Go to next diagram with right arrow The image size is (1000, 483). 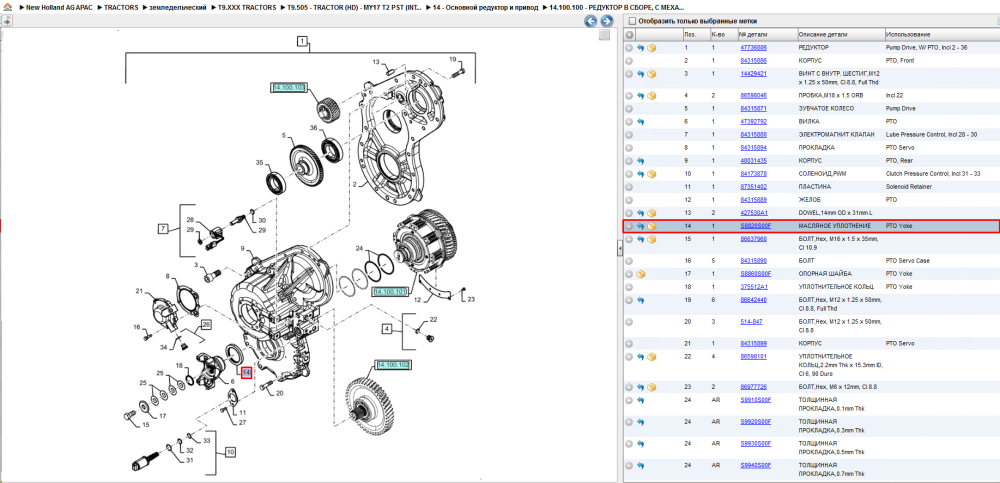point(607,21)
